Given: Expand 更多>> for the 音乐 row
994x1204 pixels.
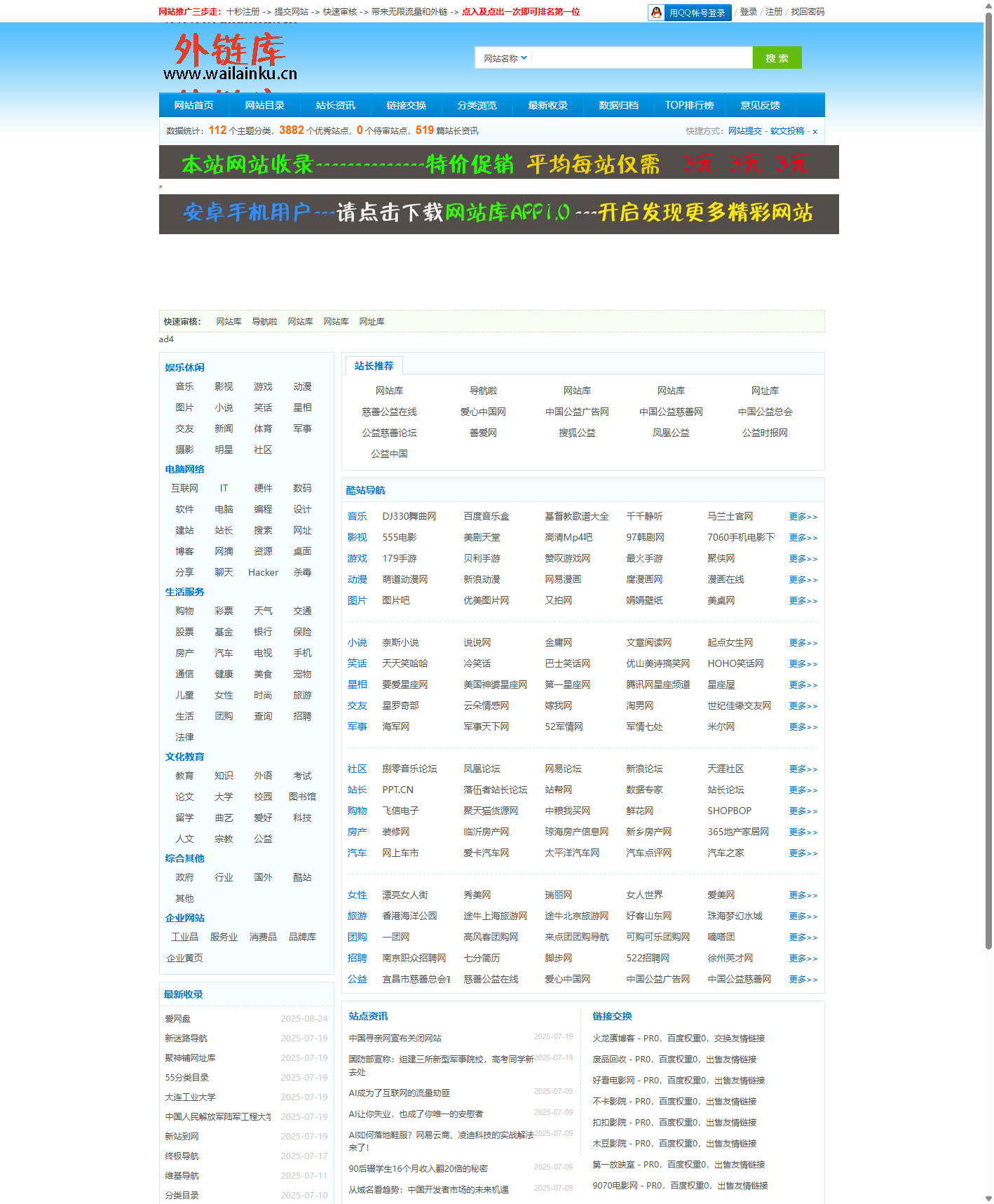Looking at the screenshot, I should pos(803,517).
